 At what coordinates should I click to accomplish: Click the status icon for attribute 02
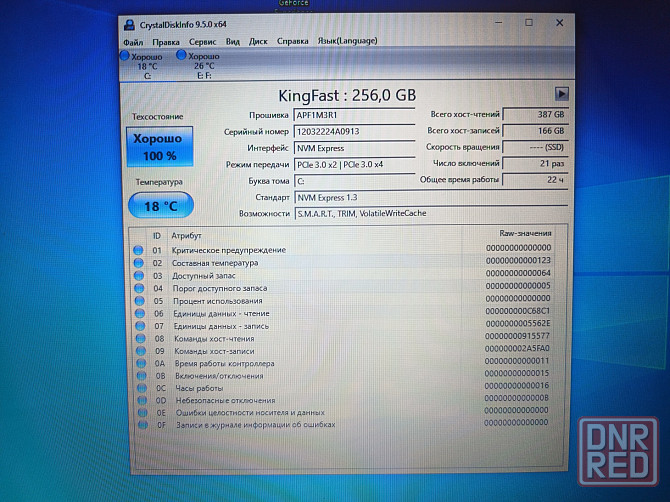[x=138, y=263]
